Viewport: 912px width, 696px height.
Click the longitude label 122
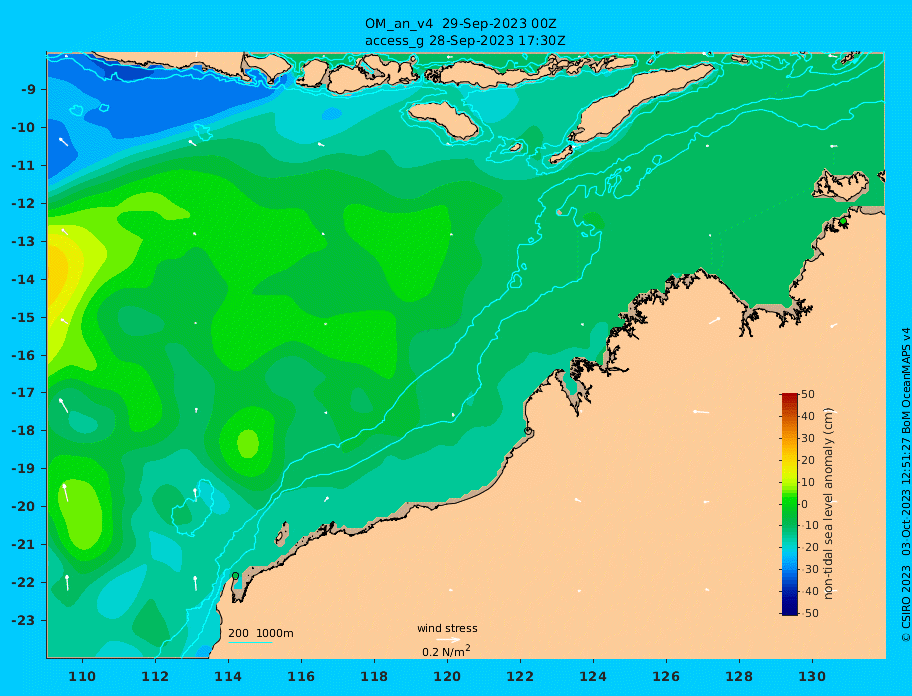[520, 676]
